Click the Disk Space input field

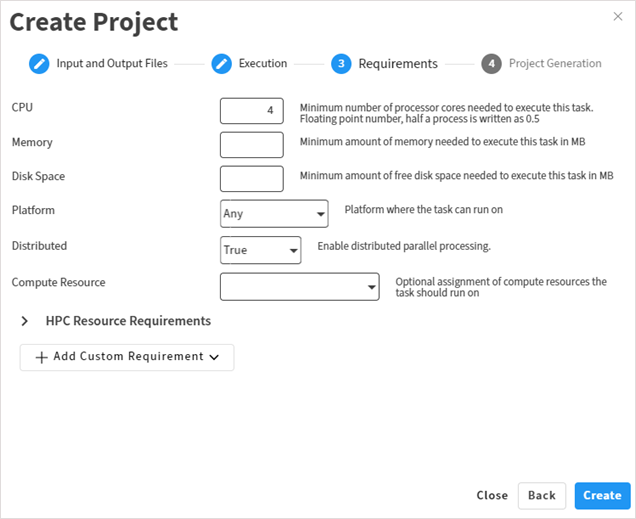tap(251, 179)
